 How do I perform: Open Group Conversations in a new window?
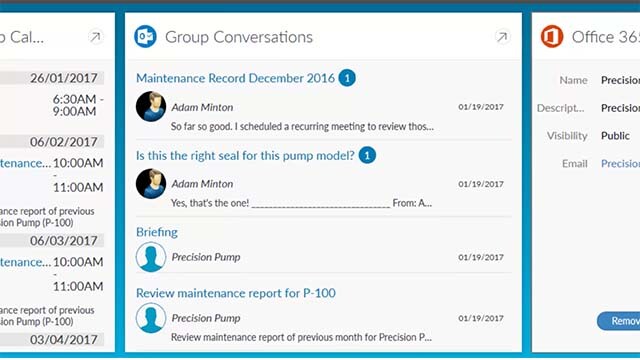pyautogui.click(x=502, y=37)
